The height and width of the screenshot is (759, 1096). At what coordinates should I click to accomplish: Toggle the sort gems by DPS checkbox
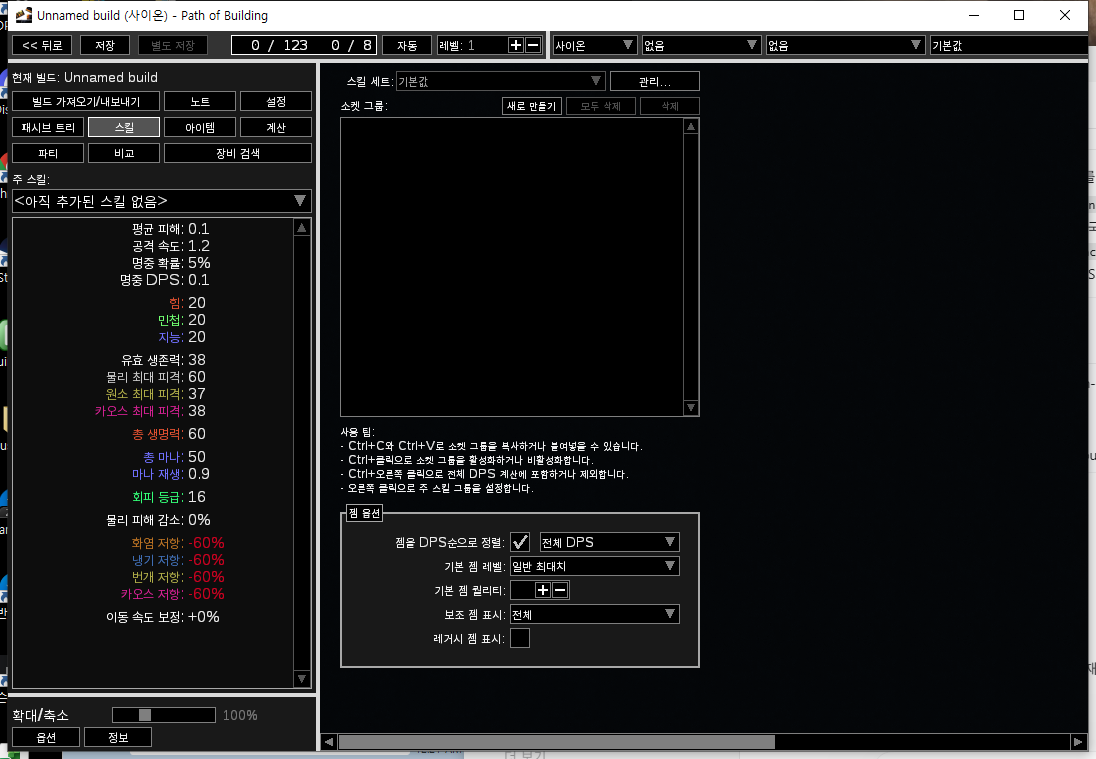click(520, 542)
